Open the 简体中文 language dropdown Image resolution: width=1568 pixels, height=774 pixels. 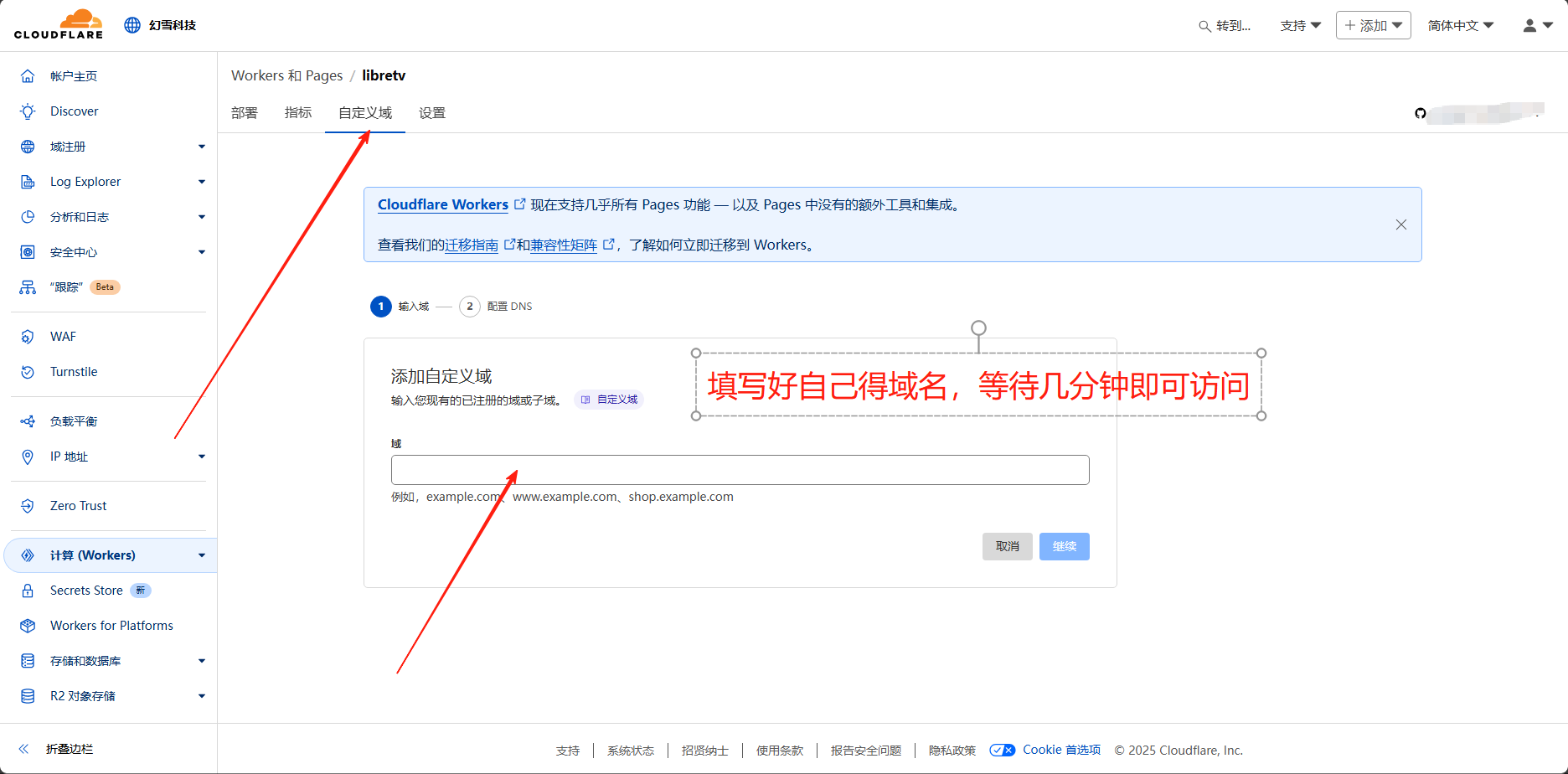click(1461, 26)
